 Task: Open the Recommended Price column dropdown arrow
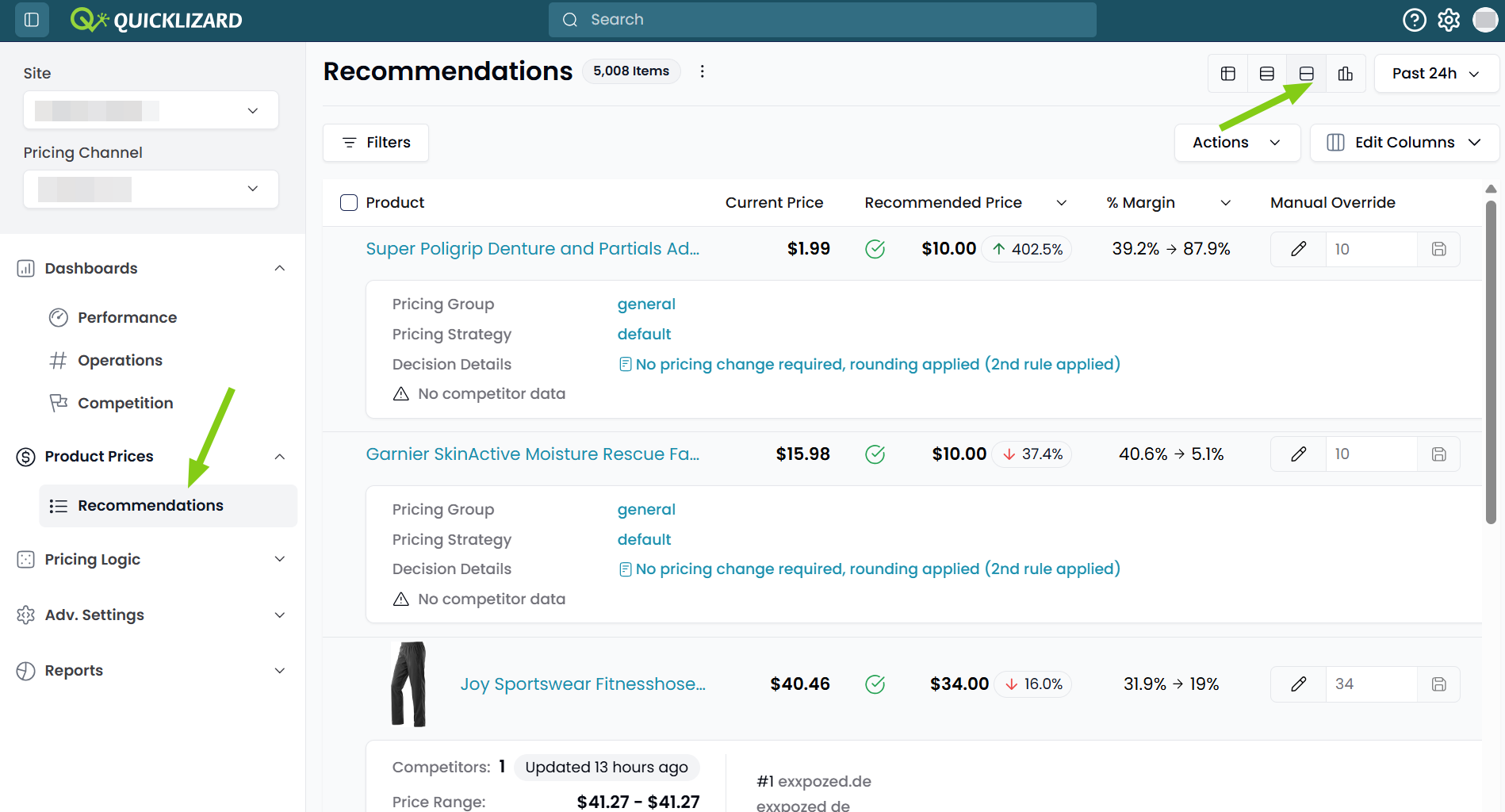(x=1062, y=203)
